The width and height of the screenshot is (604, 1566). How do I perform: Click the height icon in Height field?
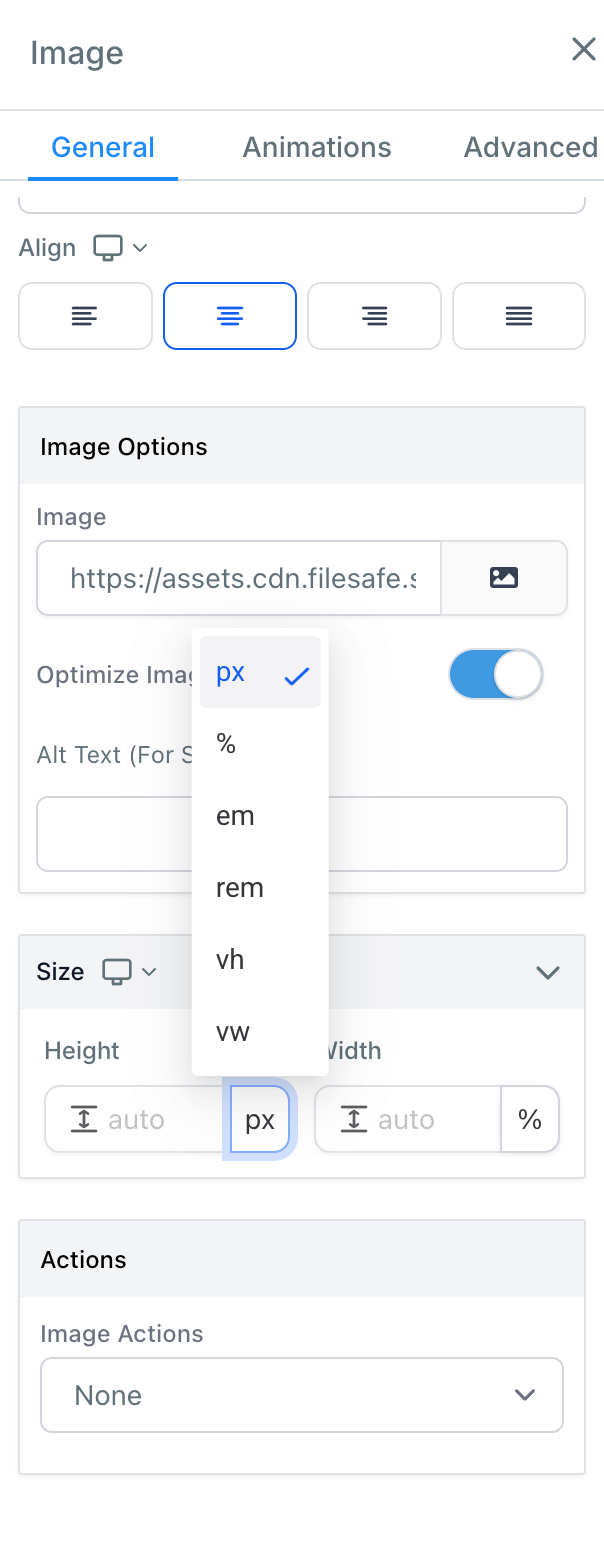(x=83, y=1119)
